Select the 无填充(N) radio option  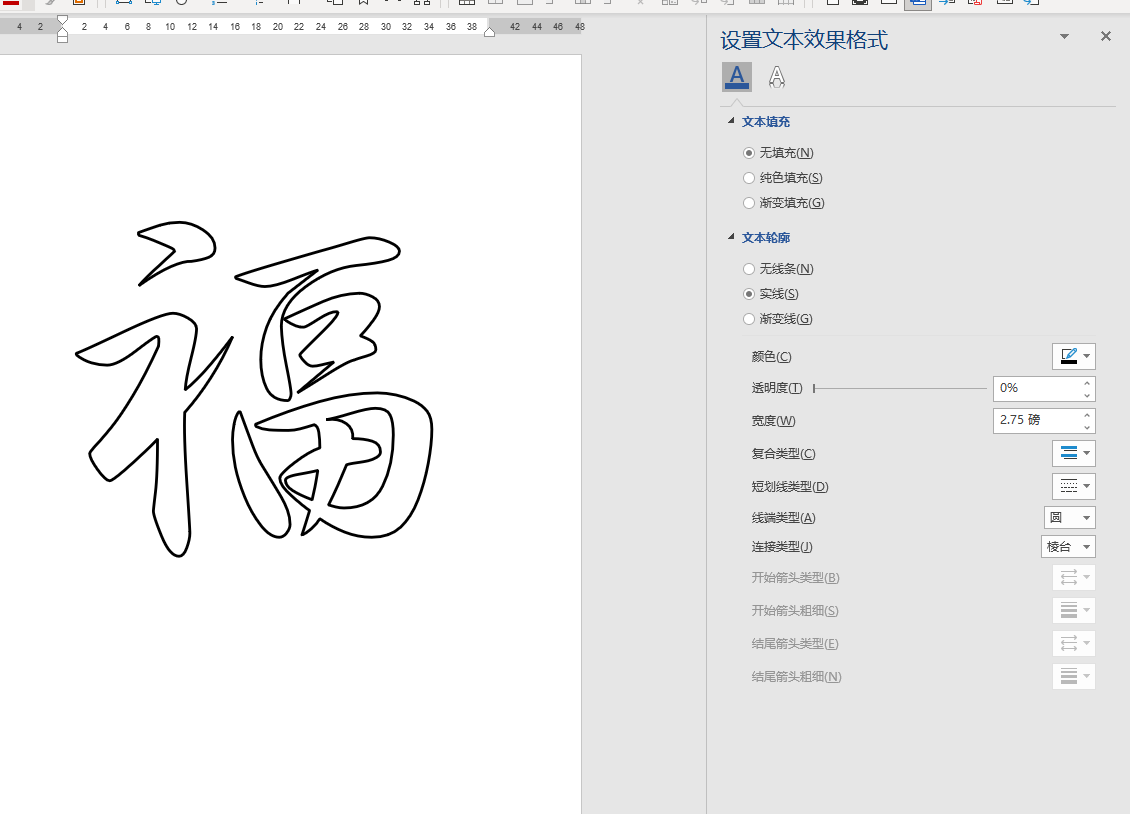[x=749, y=153]
